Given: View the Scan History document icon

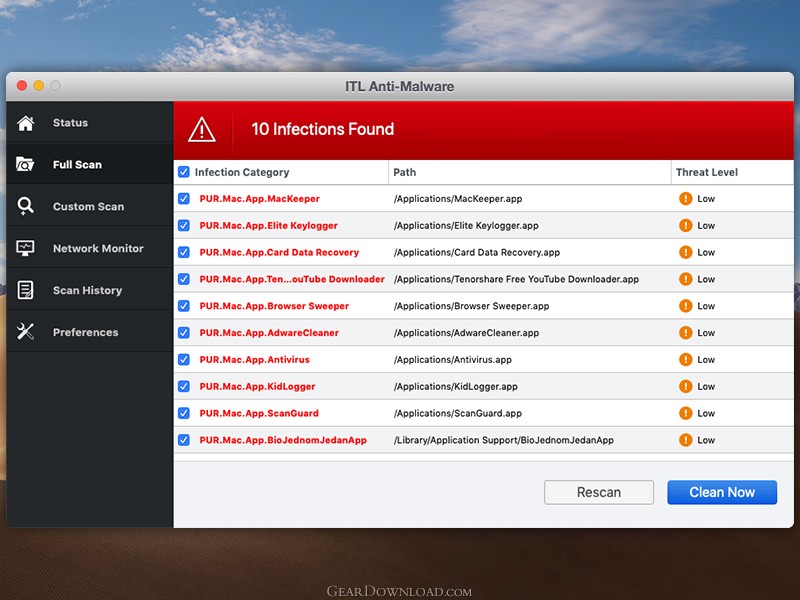Looking at the screenshot, I should pyautogui.click(x=26, y=290).
